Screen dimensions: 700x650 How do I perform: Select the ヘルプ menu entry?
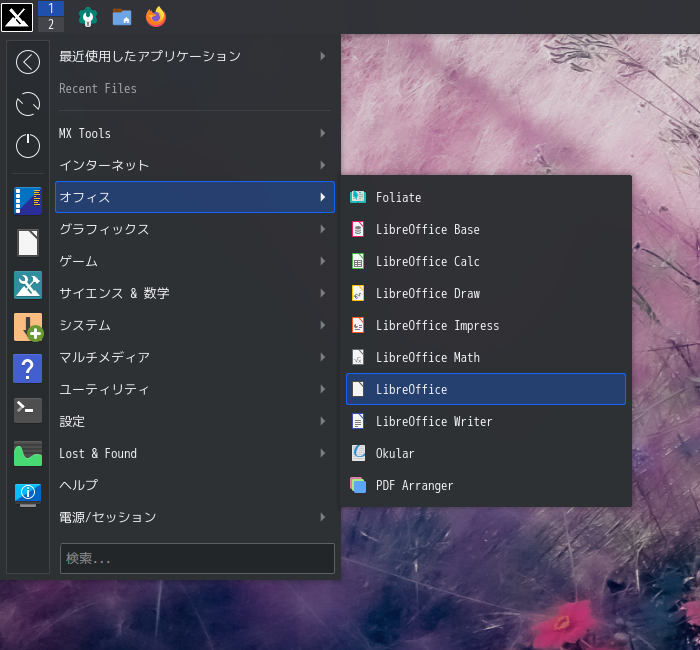tap(195, 485)
